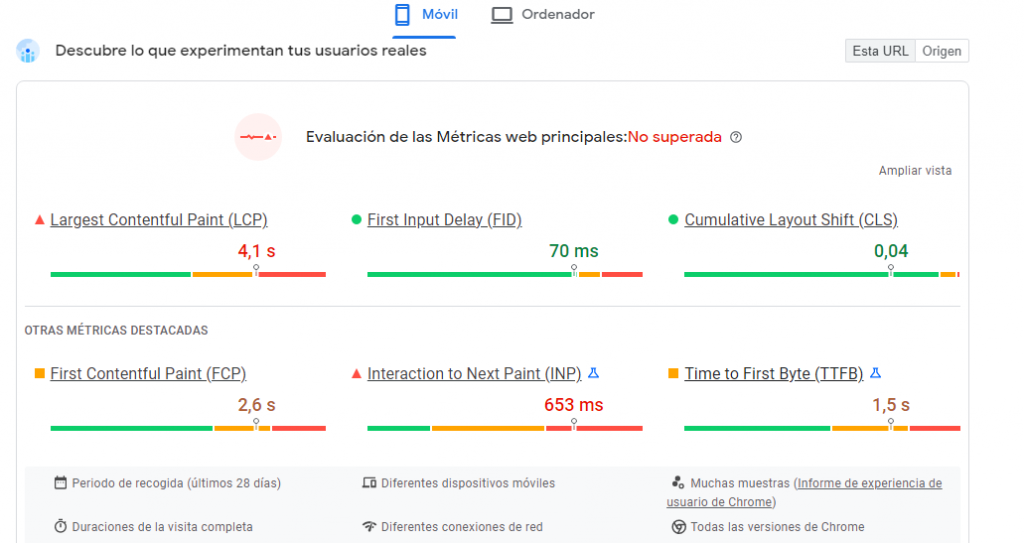Click the calendar icon for Periodo de recogida

click(x=61, y=483)
